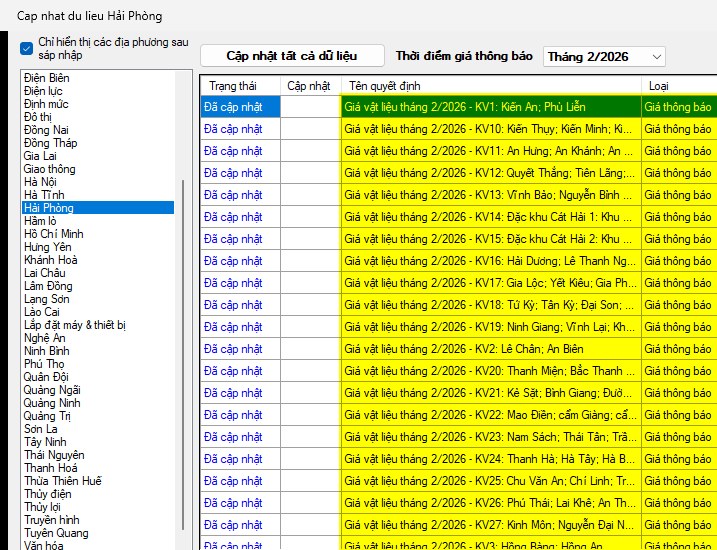
Task: Click the 'Loại' column header
Action: coord(659,86)
